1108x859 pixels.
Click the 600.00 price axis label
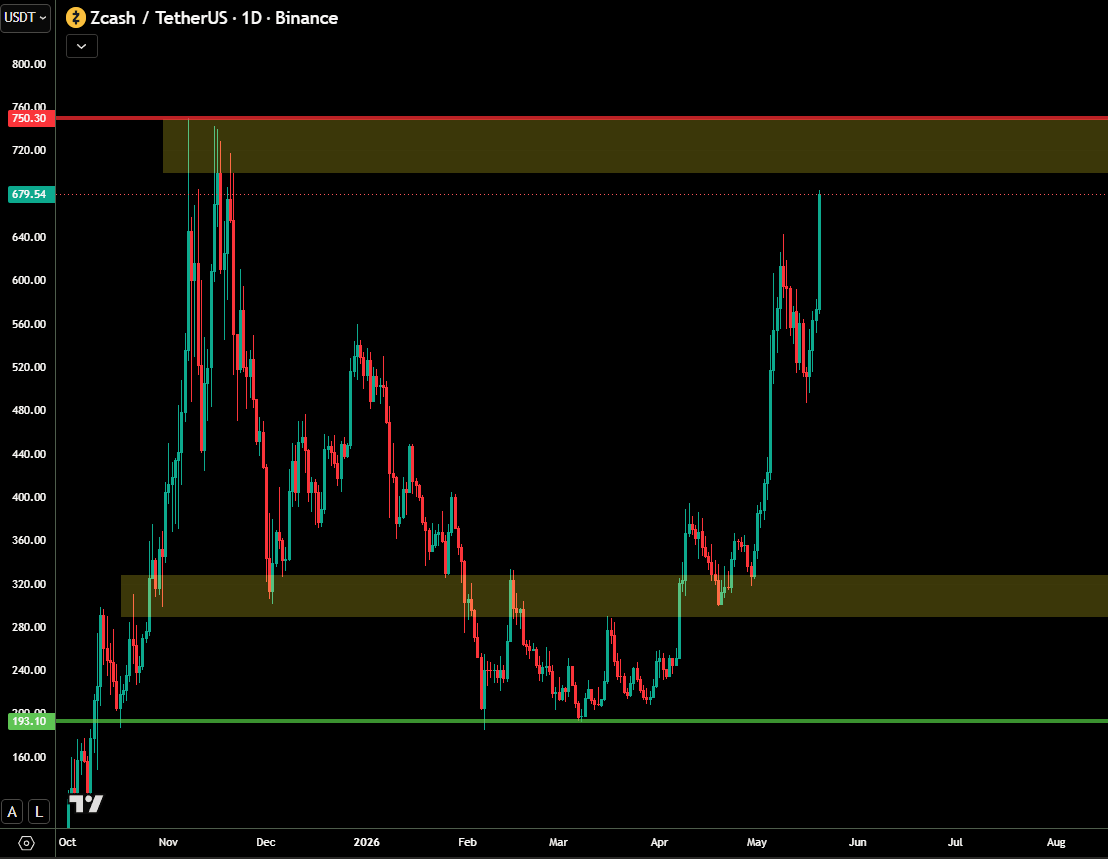[29, 280]
